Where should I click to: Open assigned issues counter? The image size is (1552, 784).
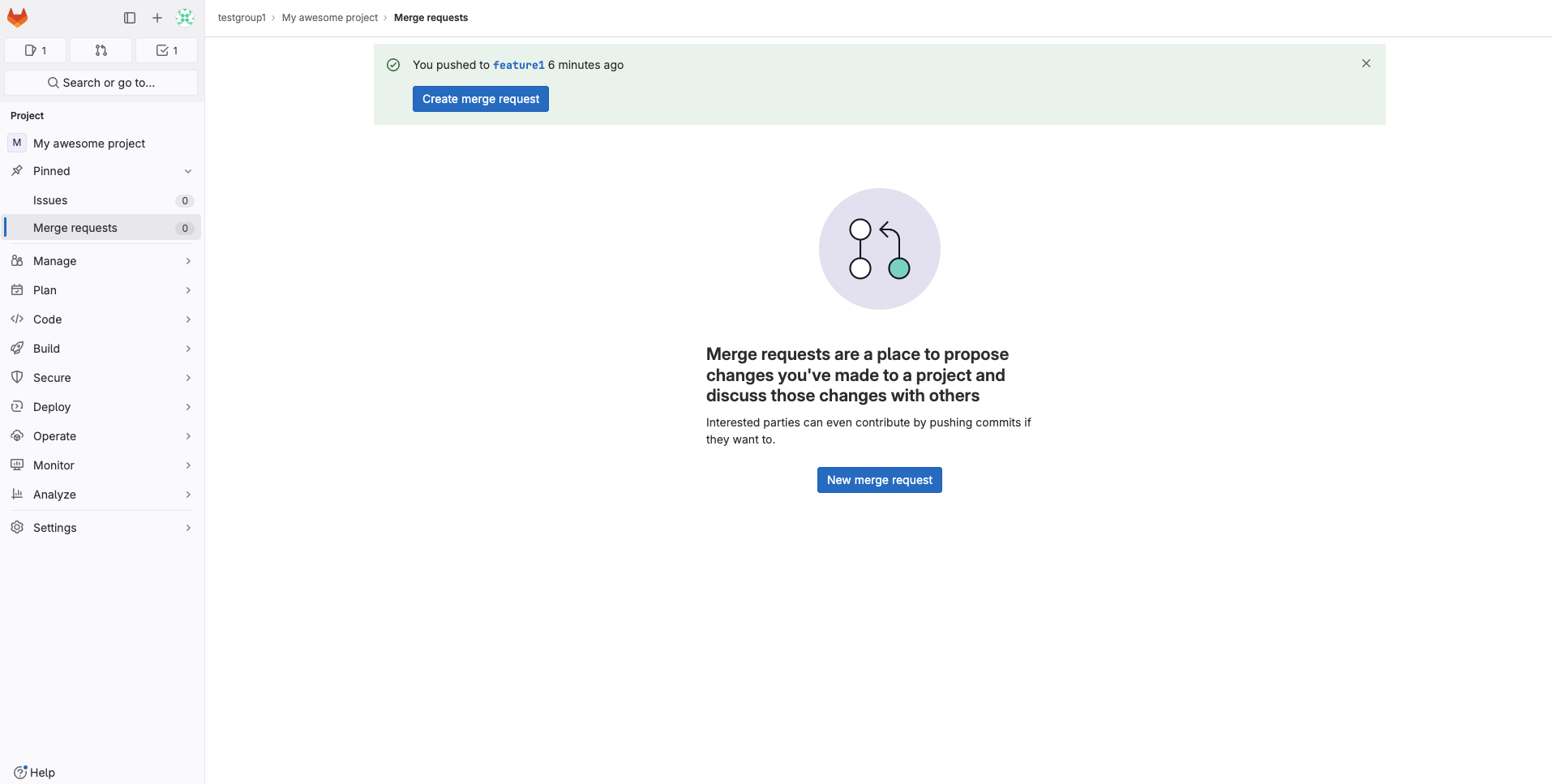(36, 50)
